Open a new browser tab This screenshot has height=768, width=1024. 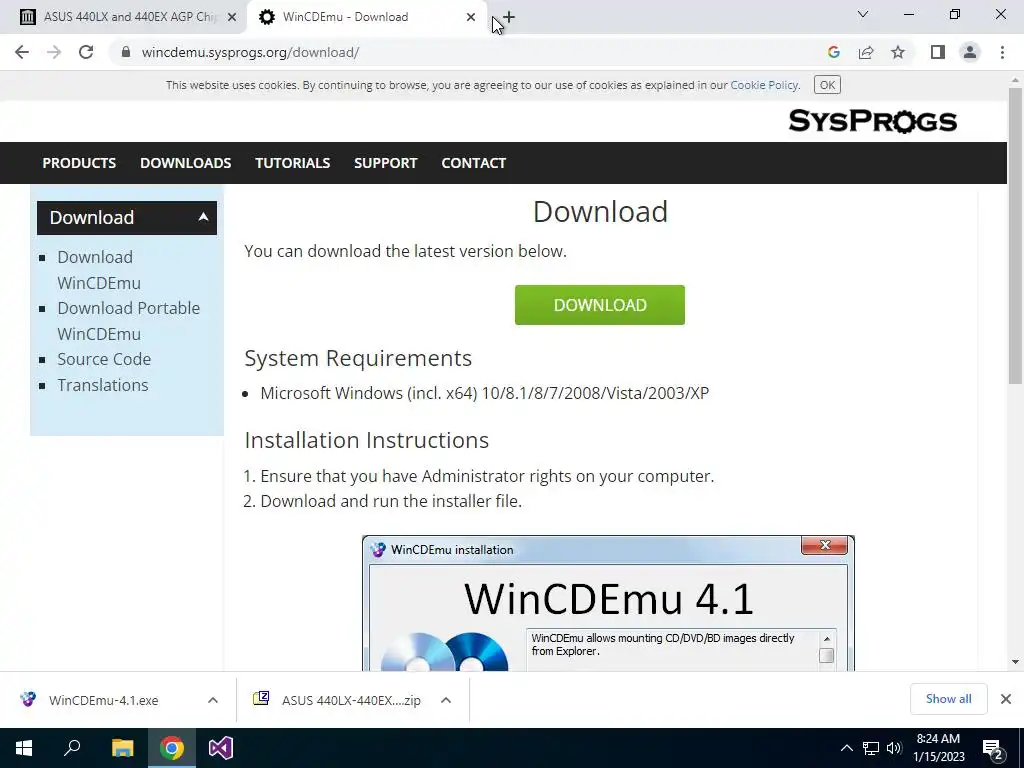click(x=509, y=17)
